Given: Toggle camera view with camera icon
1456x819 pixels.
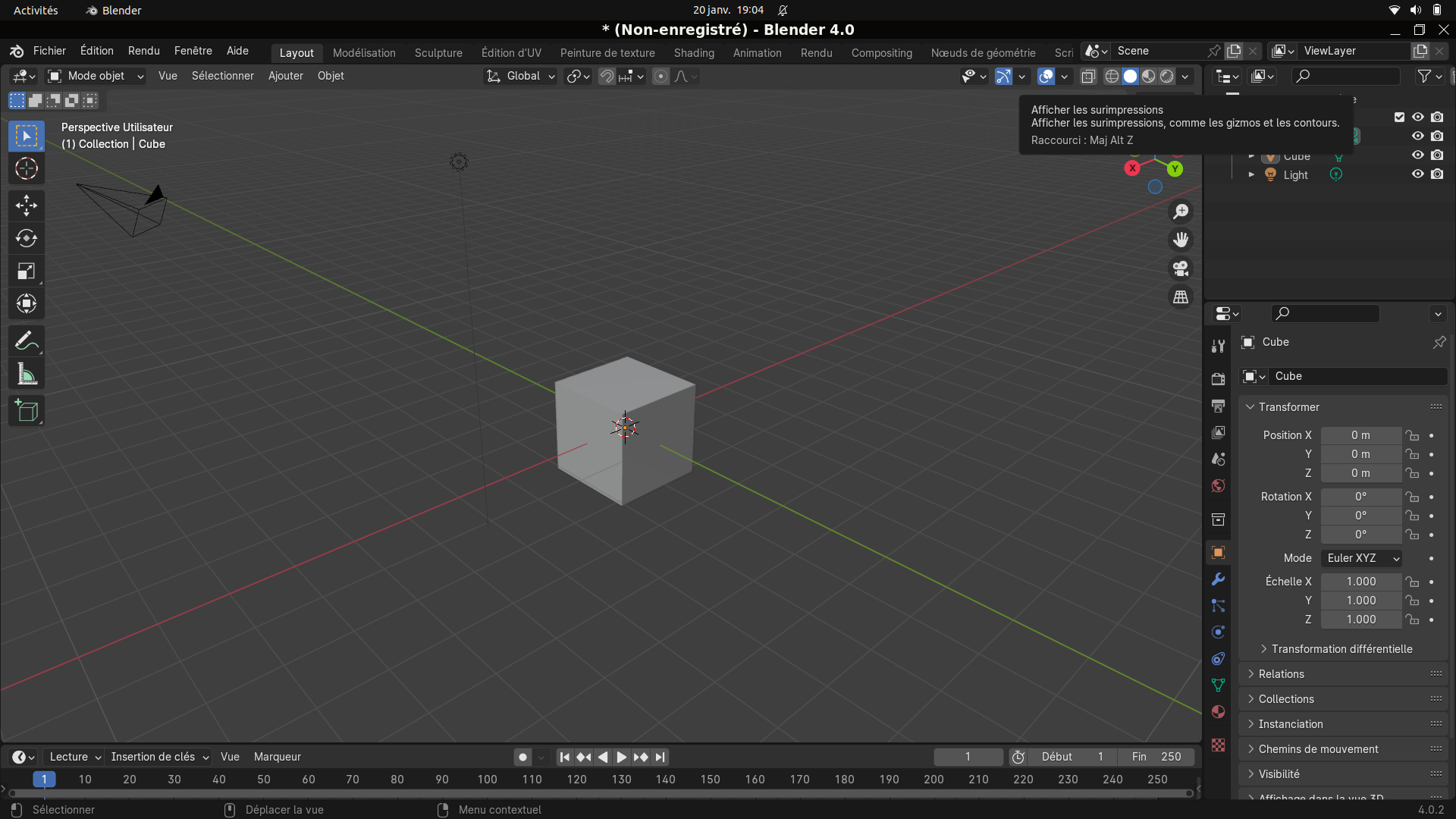Looking at the screenshot, I should coord(1181,268).
